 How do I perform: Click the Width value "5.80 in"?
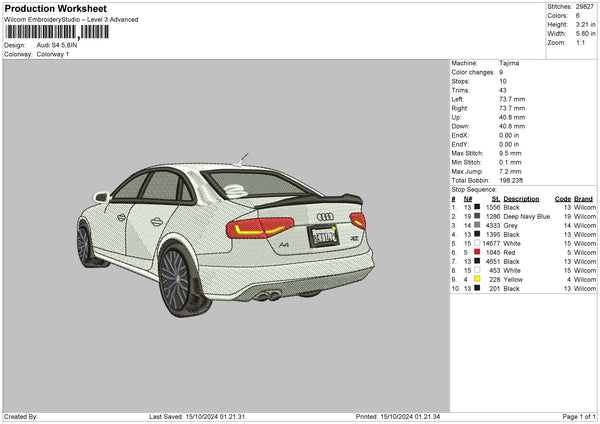click(585, 34)
